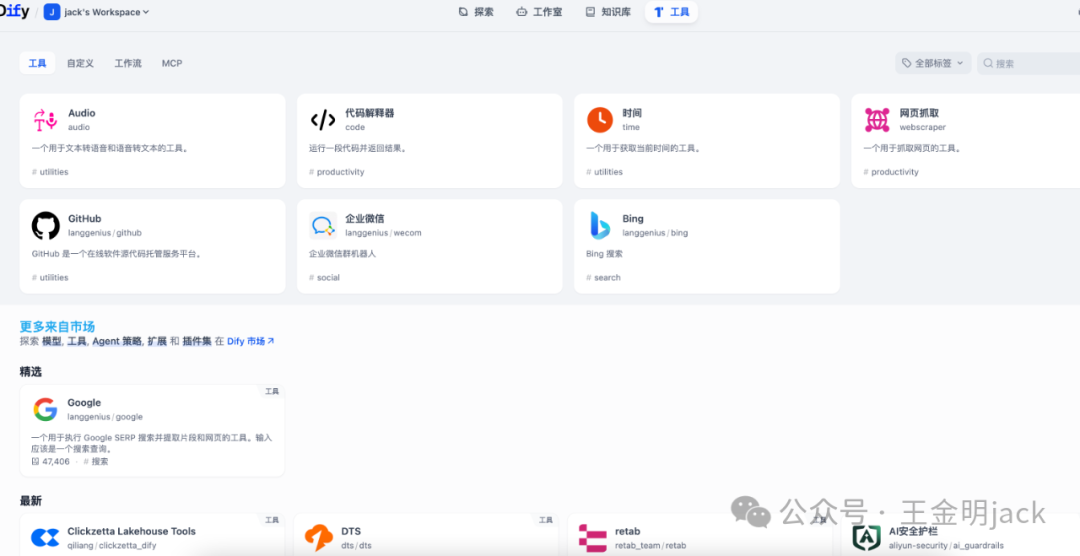Open the Audio tool card title
This screenshot has height=556, width=1080.
(82, 113)
